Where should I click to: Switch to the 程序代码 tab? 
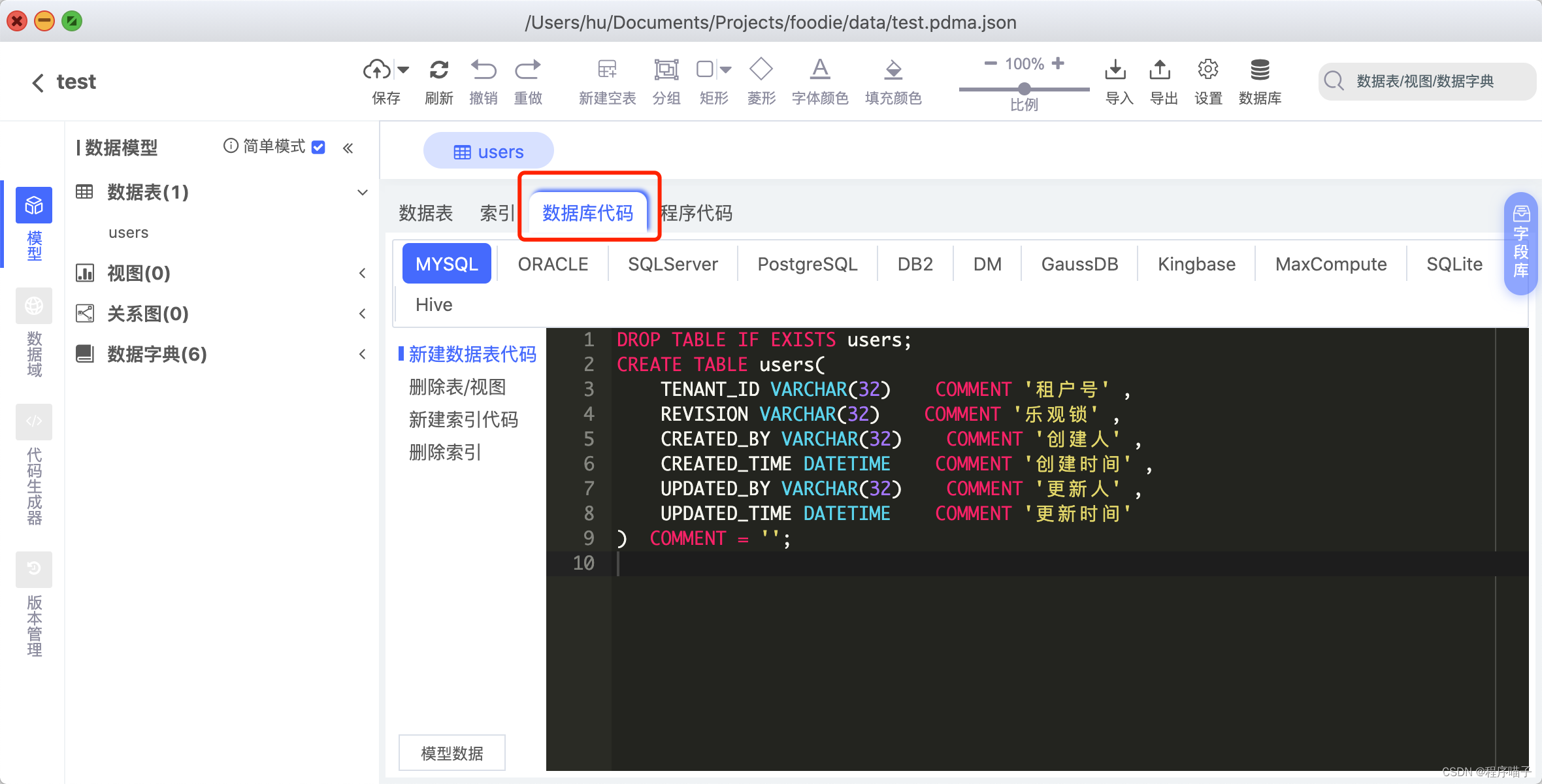pos(697,213)
